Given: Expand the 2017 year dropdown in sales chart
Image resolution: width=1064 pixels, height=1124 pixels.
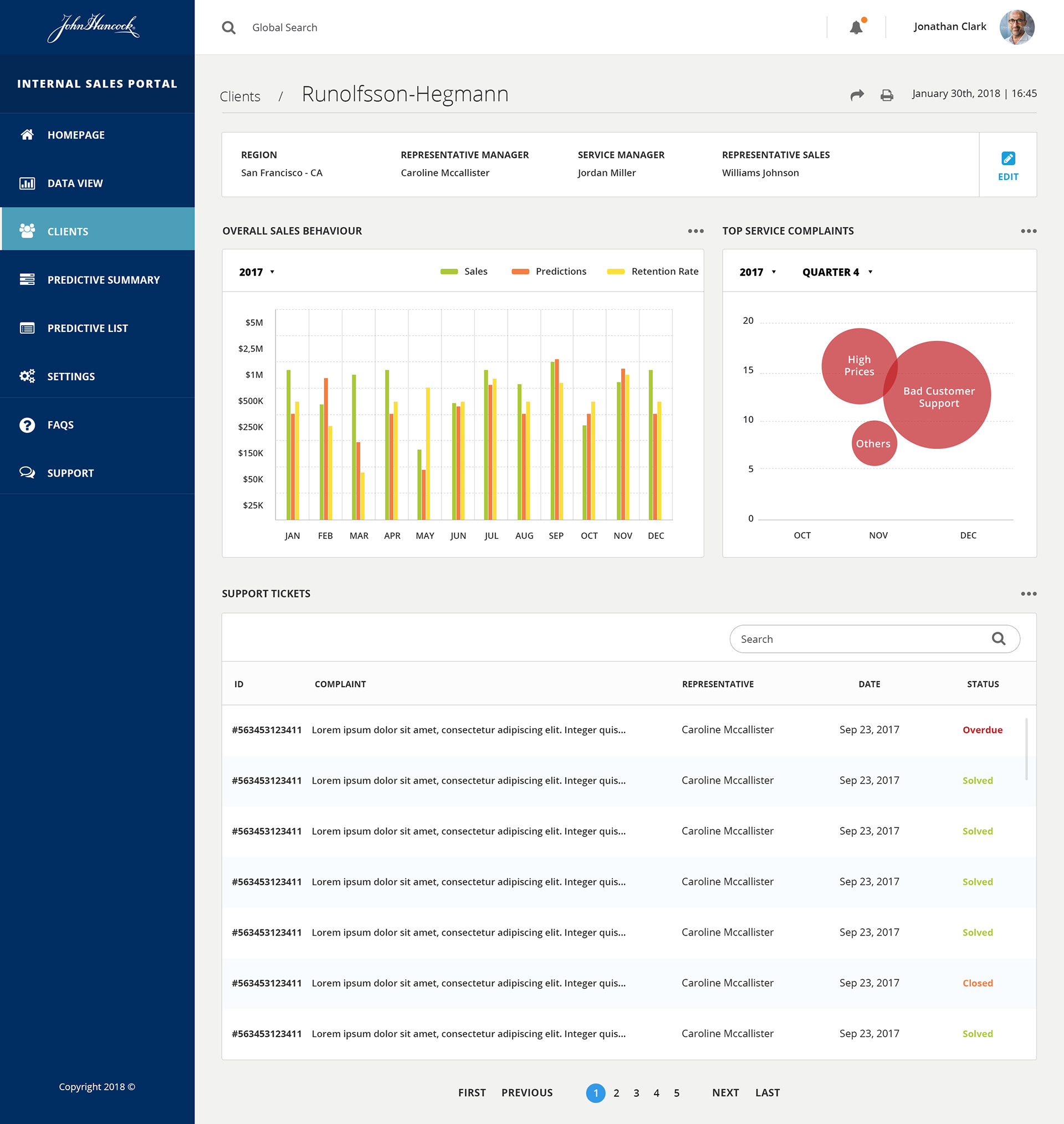Looking at the screenshot, I should point(257,272).
